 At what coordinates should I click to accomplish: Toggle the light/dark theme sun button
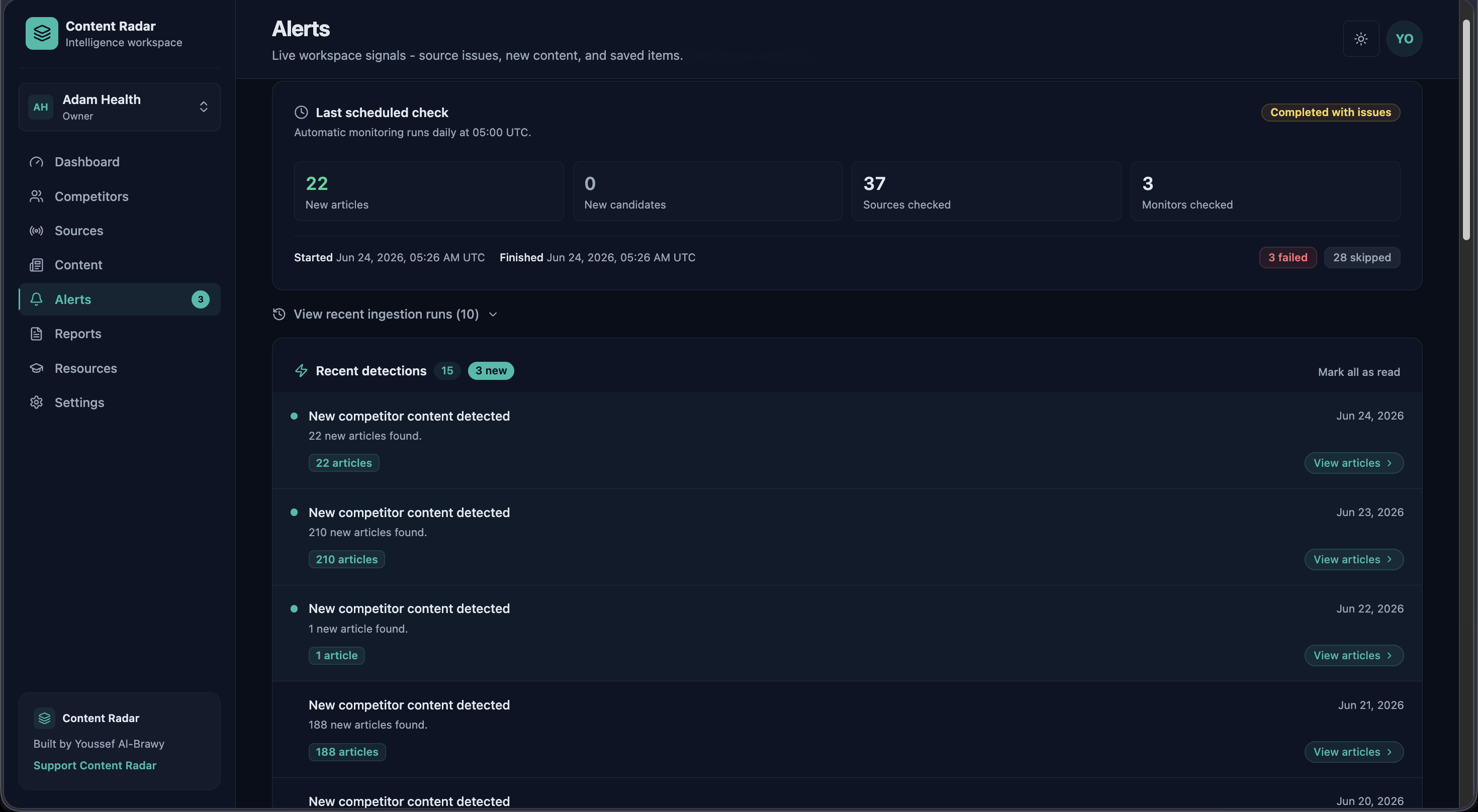click(x=1361, y=38)
